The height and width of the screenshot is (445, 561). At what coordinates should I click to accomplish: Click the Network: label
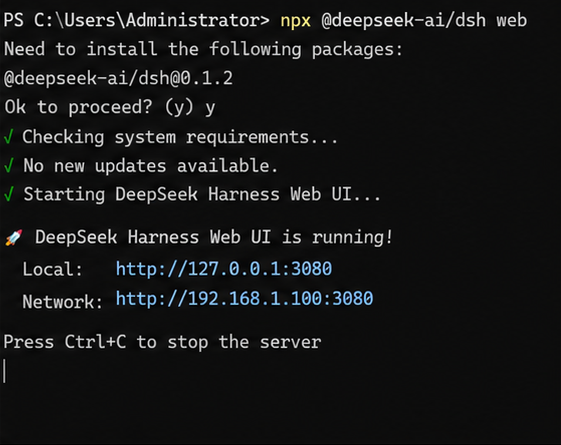pyautogui.click(x=63, y=302)
